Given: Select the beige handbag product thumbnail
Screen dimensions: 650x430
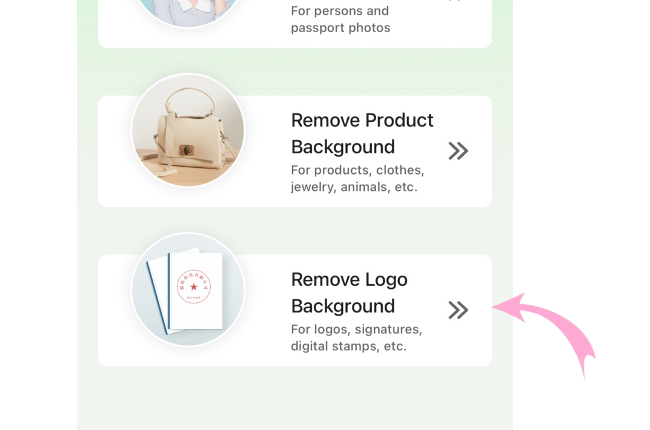Looking at the screenshot, I should click(x=188, y=130).
